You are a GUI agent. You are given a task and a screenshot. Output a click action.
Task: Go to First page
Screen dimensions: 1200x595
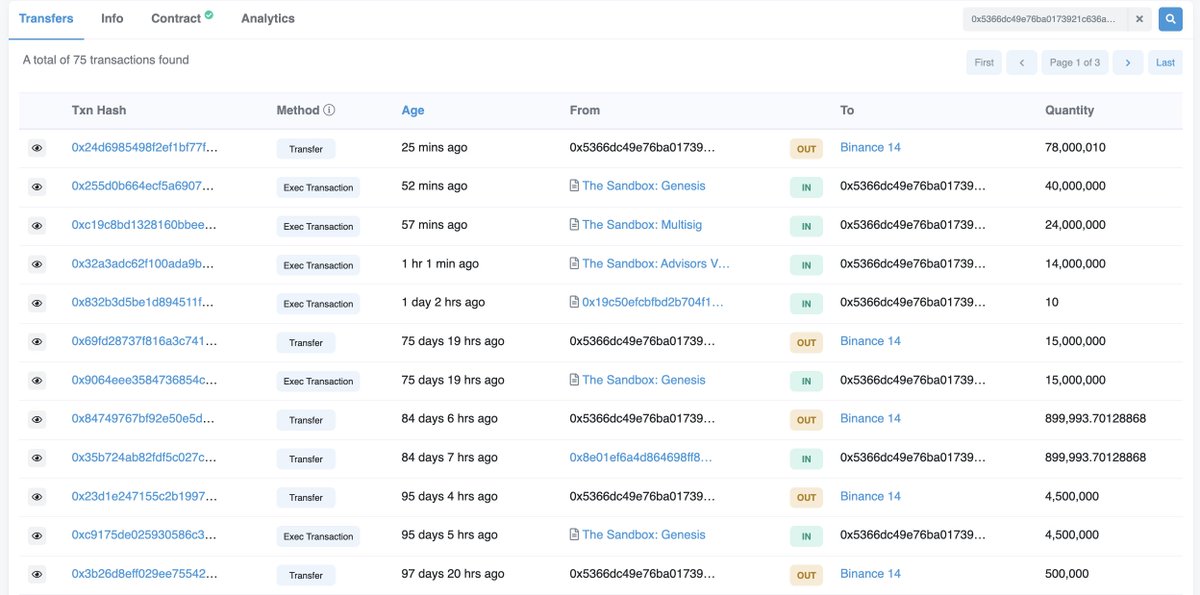pyautogui.click(x=984, y=62)
